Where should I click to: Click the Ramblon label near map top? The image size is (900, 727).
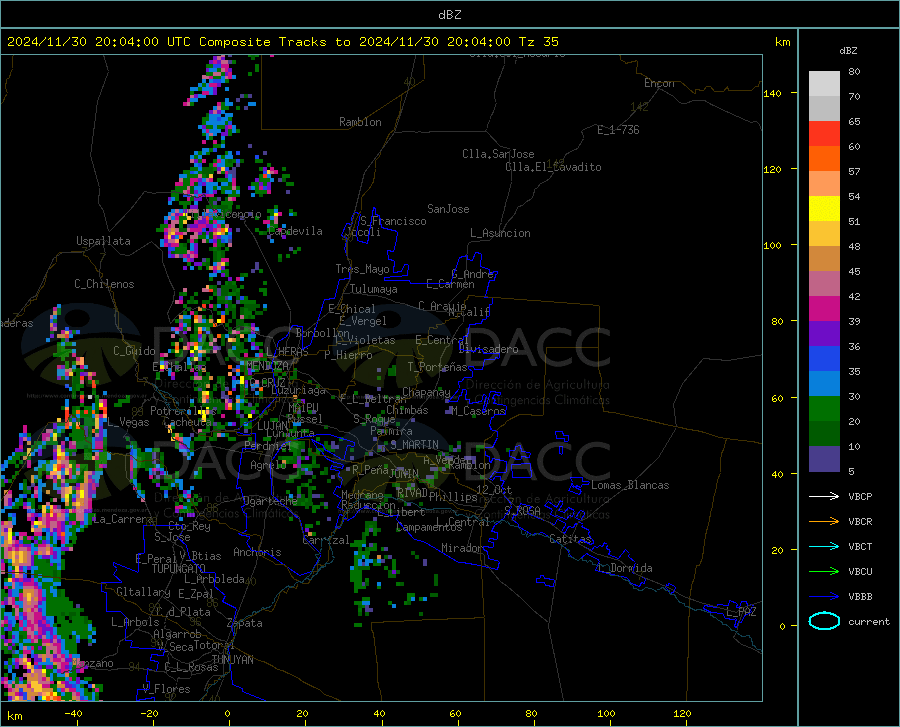(x=360, y=122)
